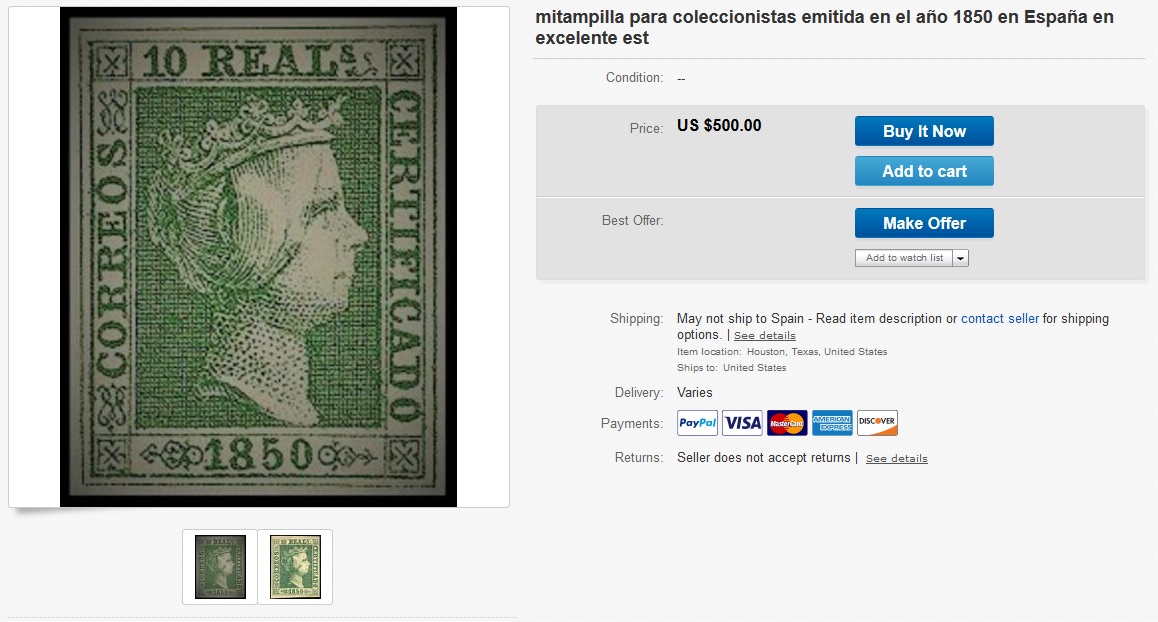The image size is (1158, 622).
Task: Open shipping See details link
Action: (764, 335)
